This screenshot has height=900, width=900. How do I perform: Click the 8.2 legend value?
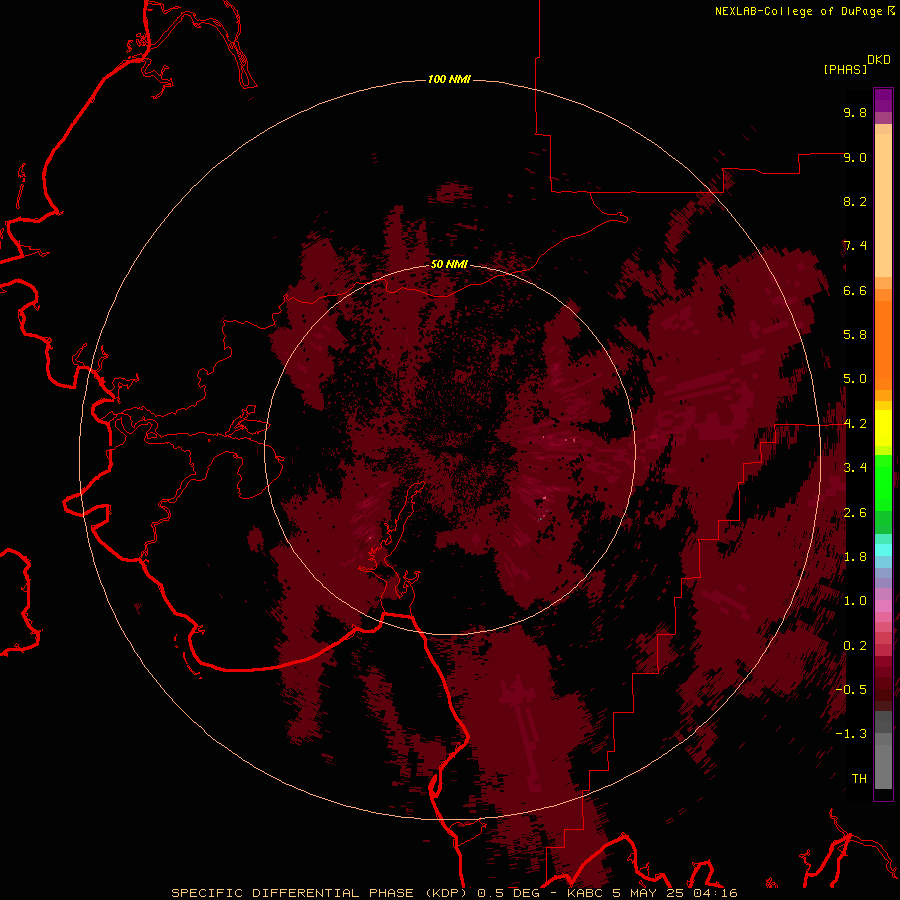click(x=855, y=201)
